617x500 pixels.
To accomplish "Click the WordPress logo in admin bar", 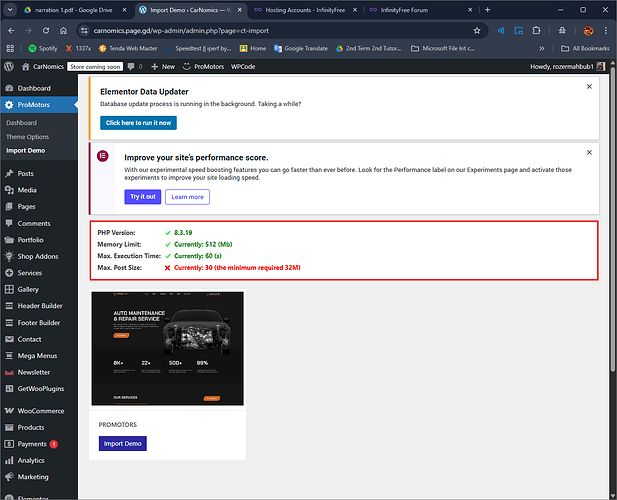I will point(8,66).
